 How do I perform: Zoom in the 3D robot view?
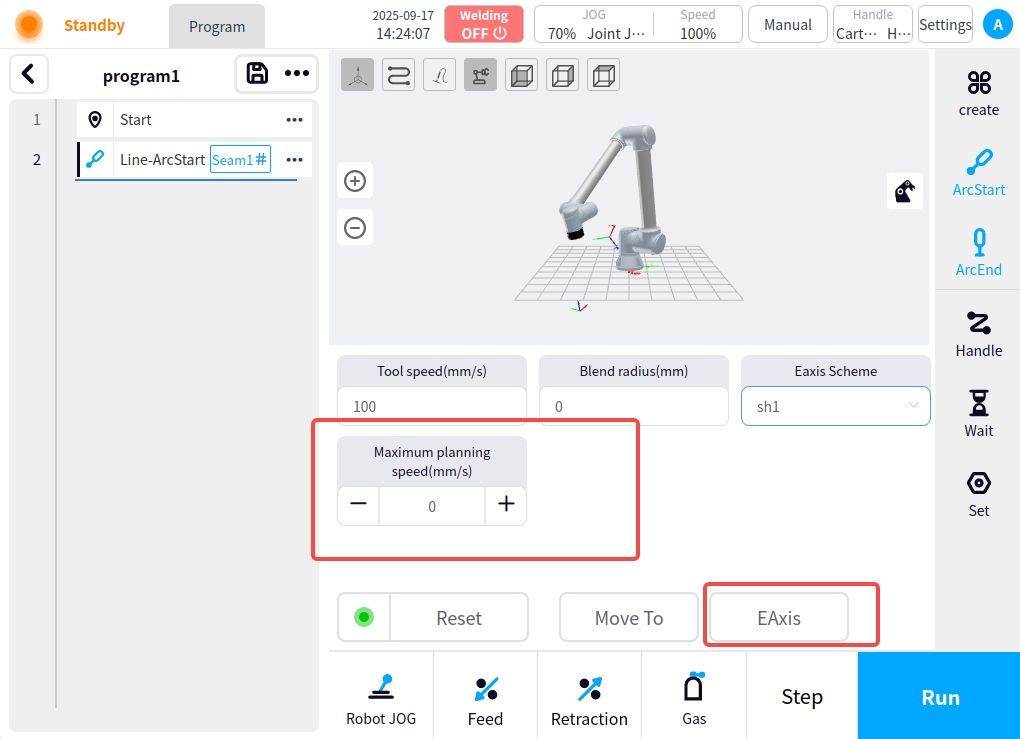[x=355, y=181]
